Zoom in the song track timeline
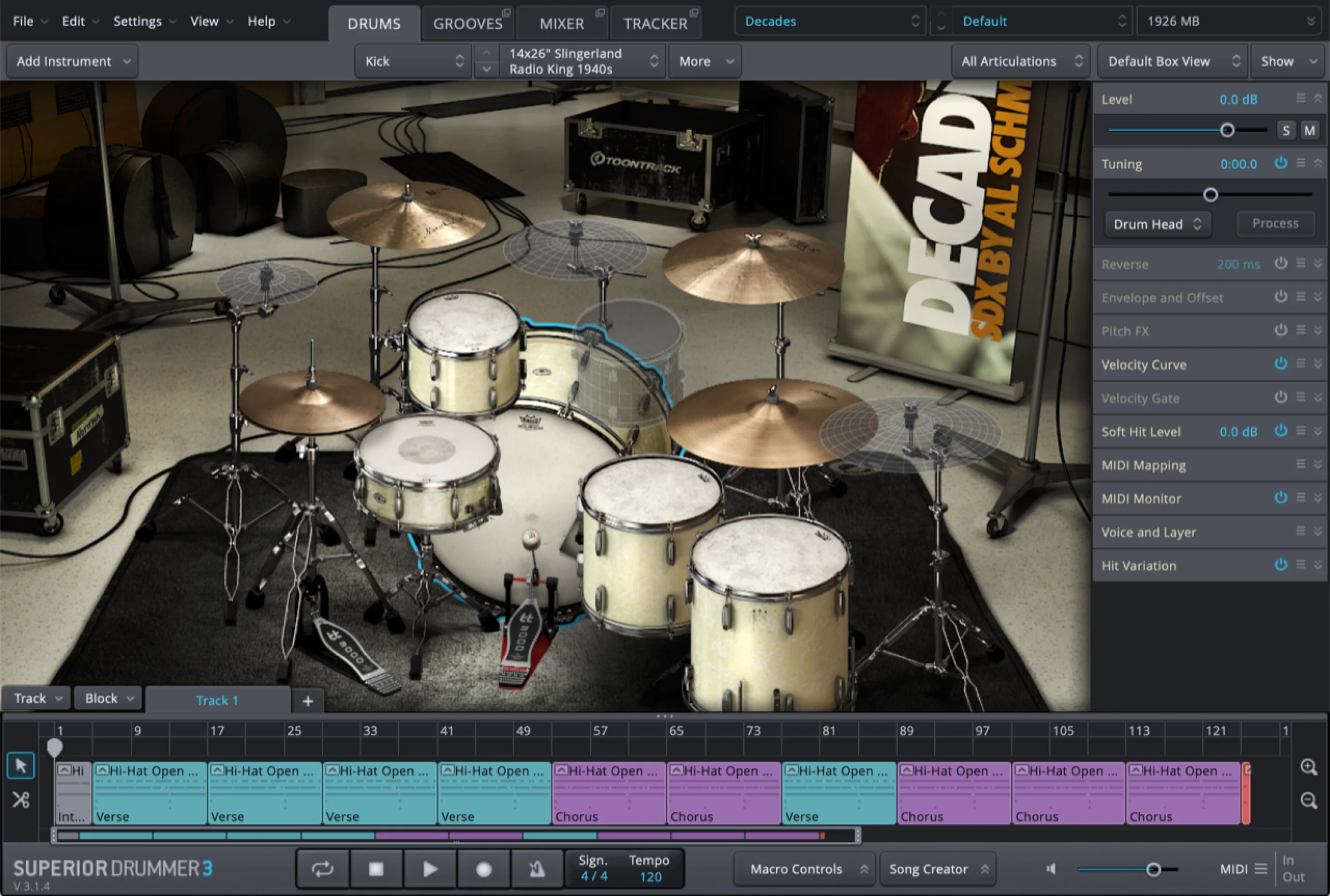The height and width of the screenshot is (896, 1330). click(x=1308, y=767)
